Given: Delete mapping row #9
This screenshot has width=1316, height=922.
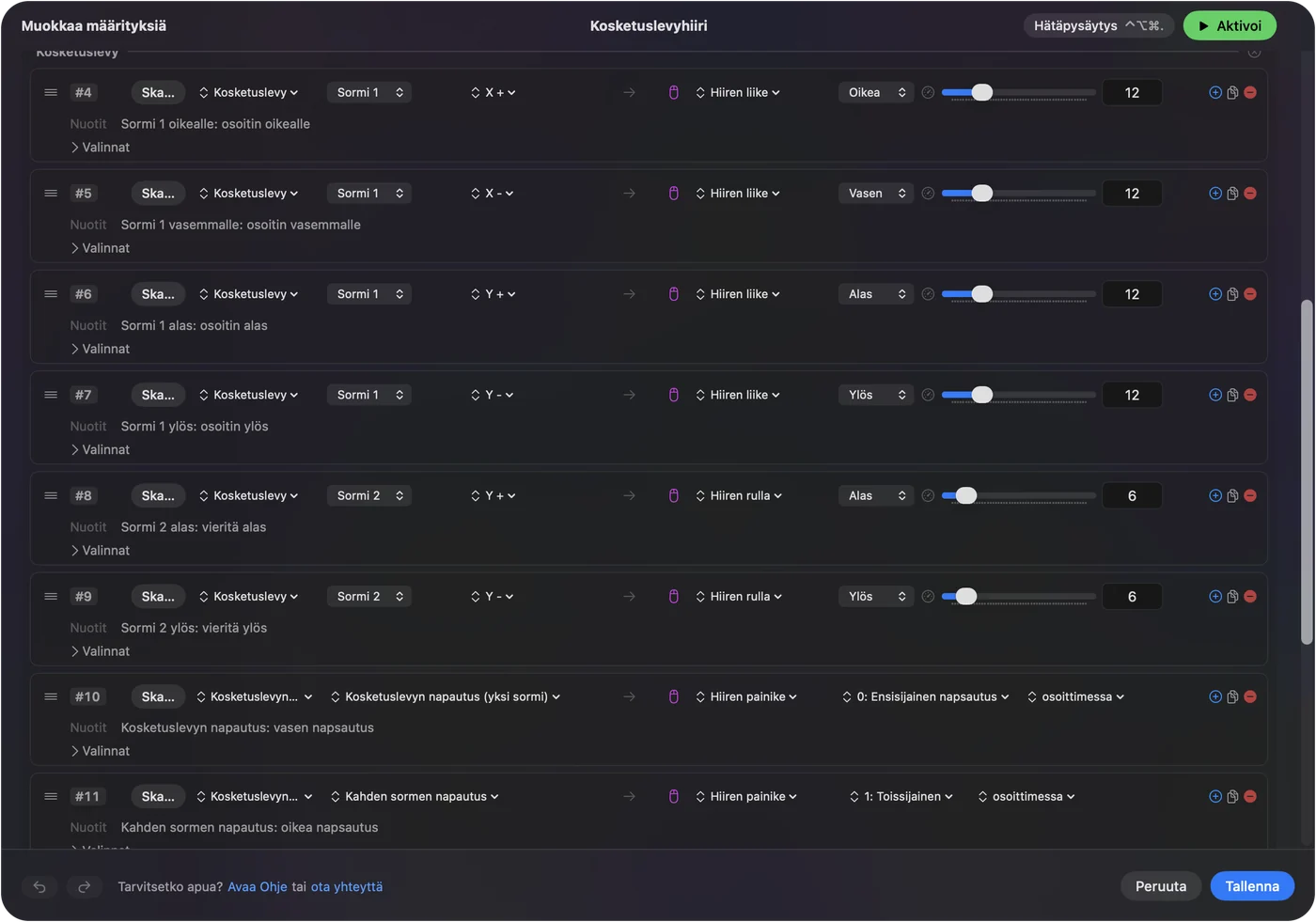Looking at the screenshot, I should coord(1250,597).
